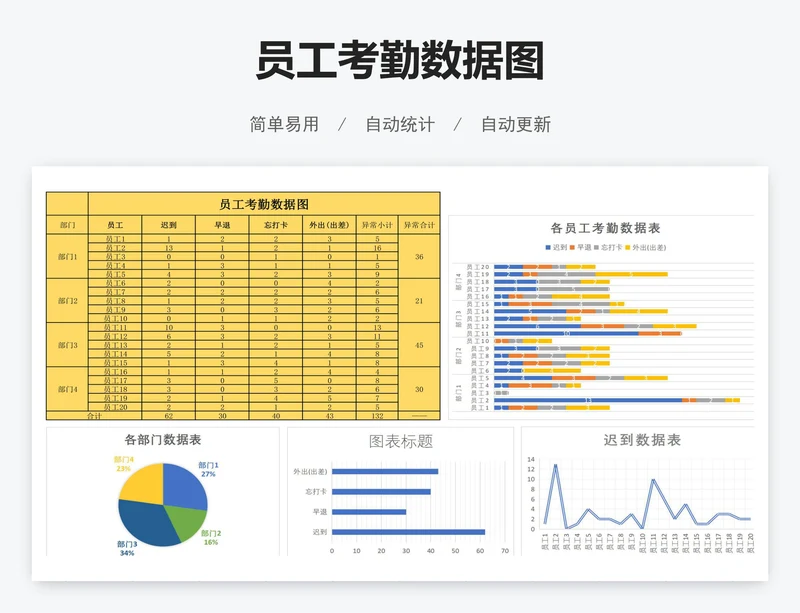
Task: Select the table title cell 员工考勤数据图
Action: (x=264, y=204)
